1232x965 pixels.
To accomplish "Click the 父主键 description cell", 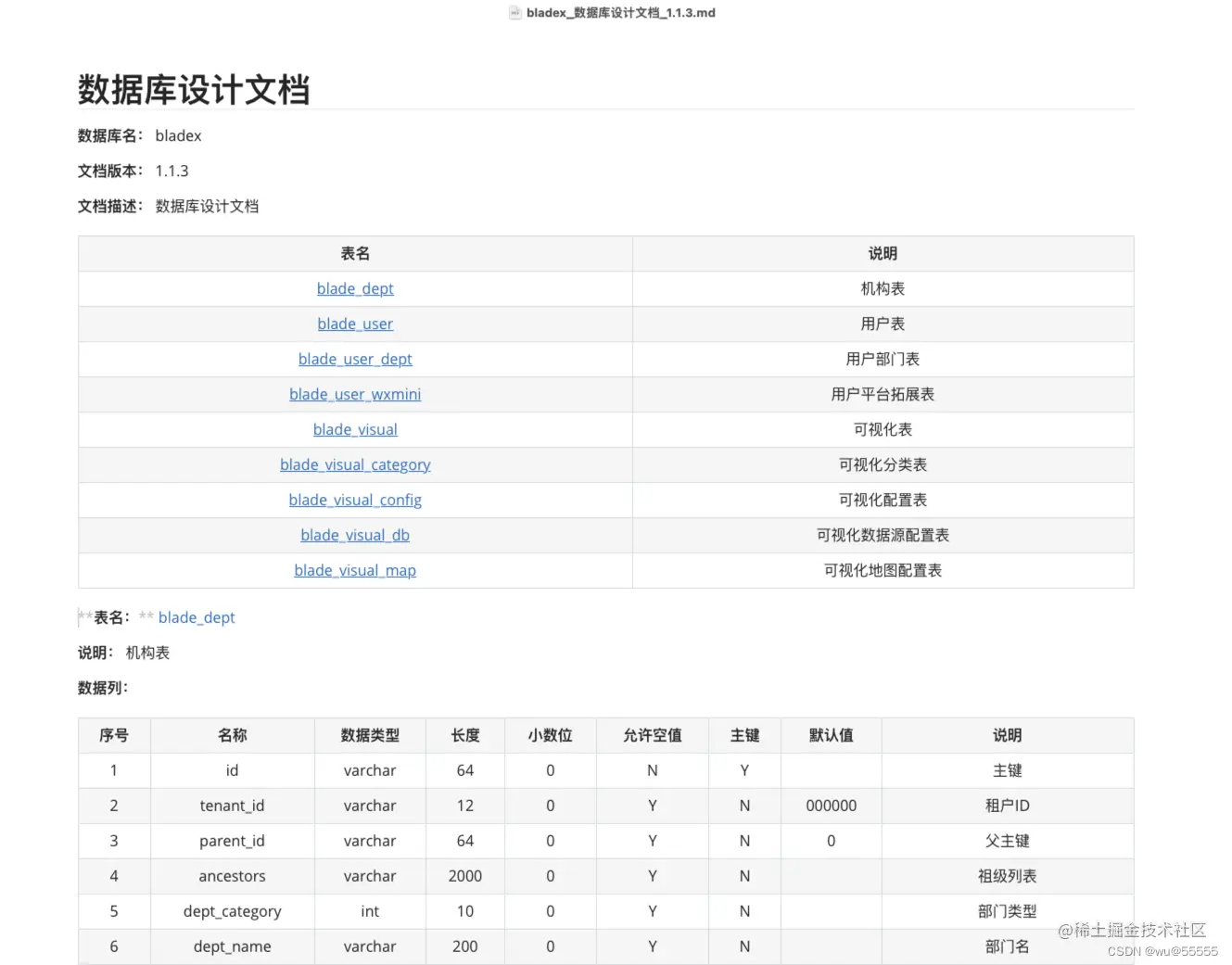I will coord(1008,841).
